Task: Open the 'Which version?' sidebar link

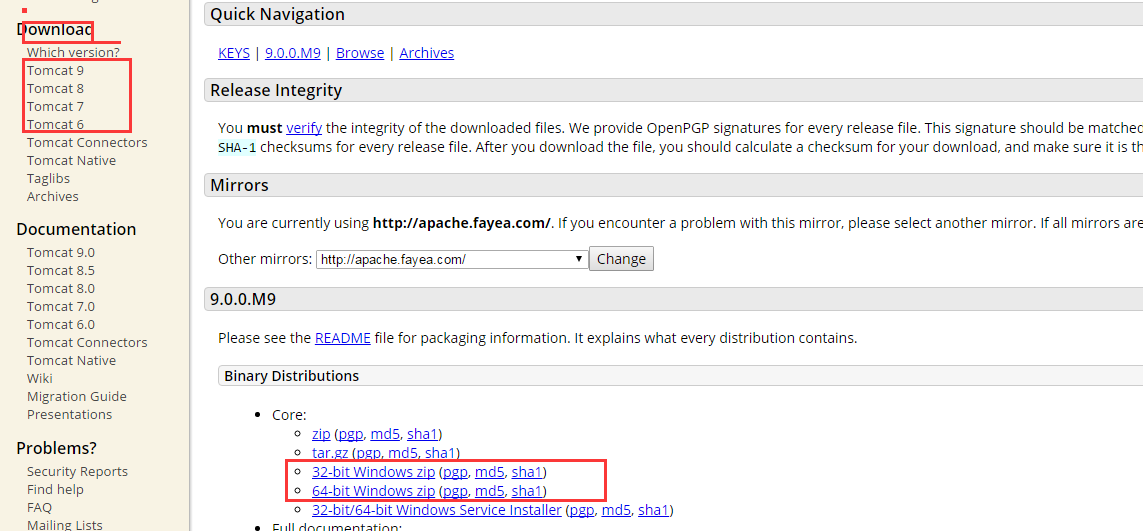Action: [73, 53]
